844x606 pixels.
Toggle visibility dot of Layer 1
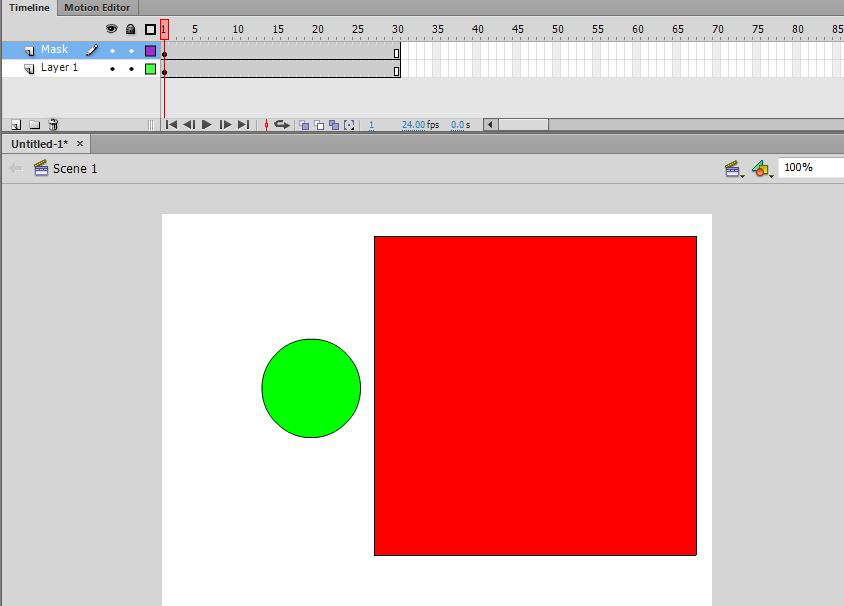[112, 69]
